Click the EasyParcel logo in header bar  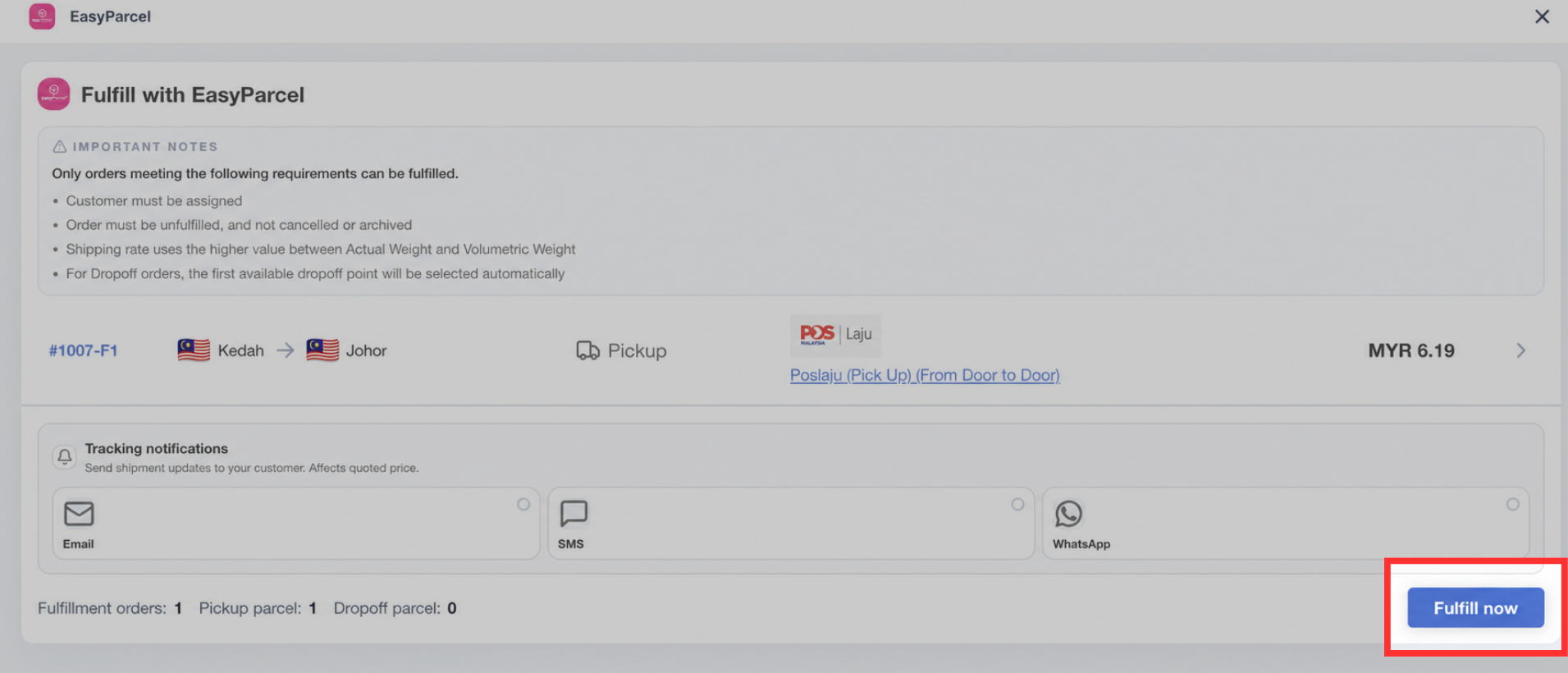coord(42,16)
